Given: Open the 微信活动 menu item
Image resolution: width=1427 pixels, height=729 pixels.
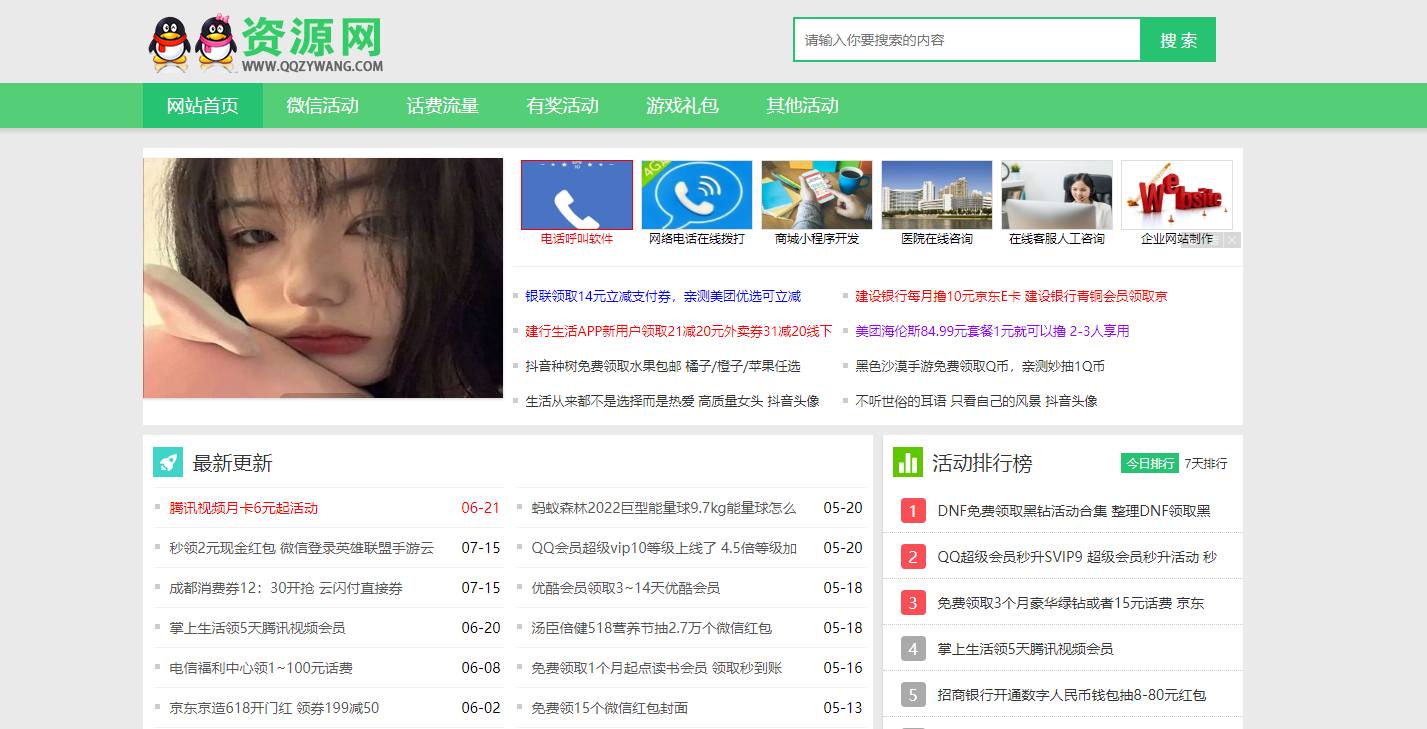Looking at the screenshot, I should click(x=322, y=105).
